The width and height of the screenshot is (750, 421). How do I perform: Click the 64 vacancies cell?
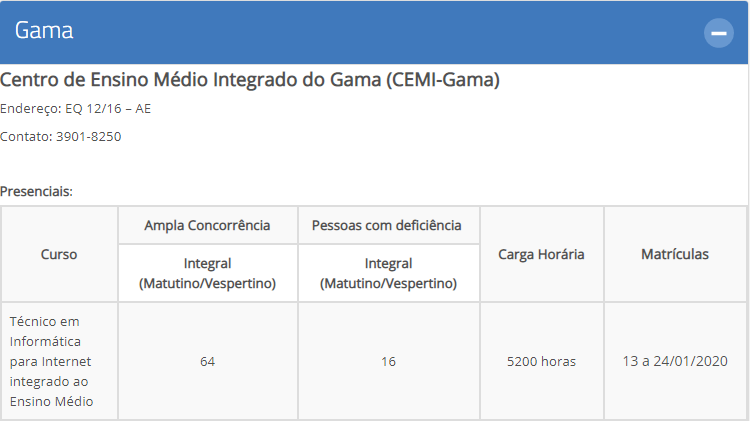[x=208, y=361]
